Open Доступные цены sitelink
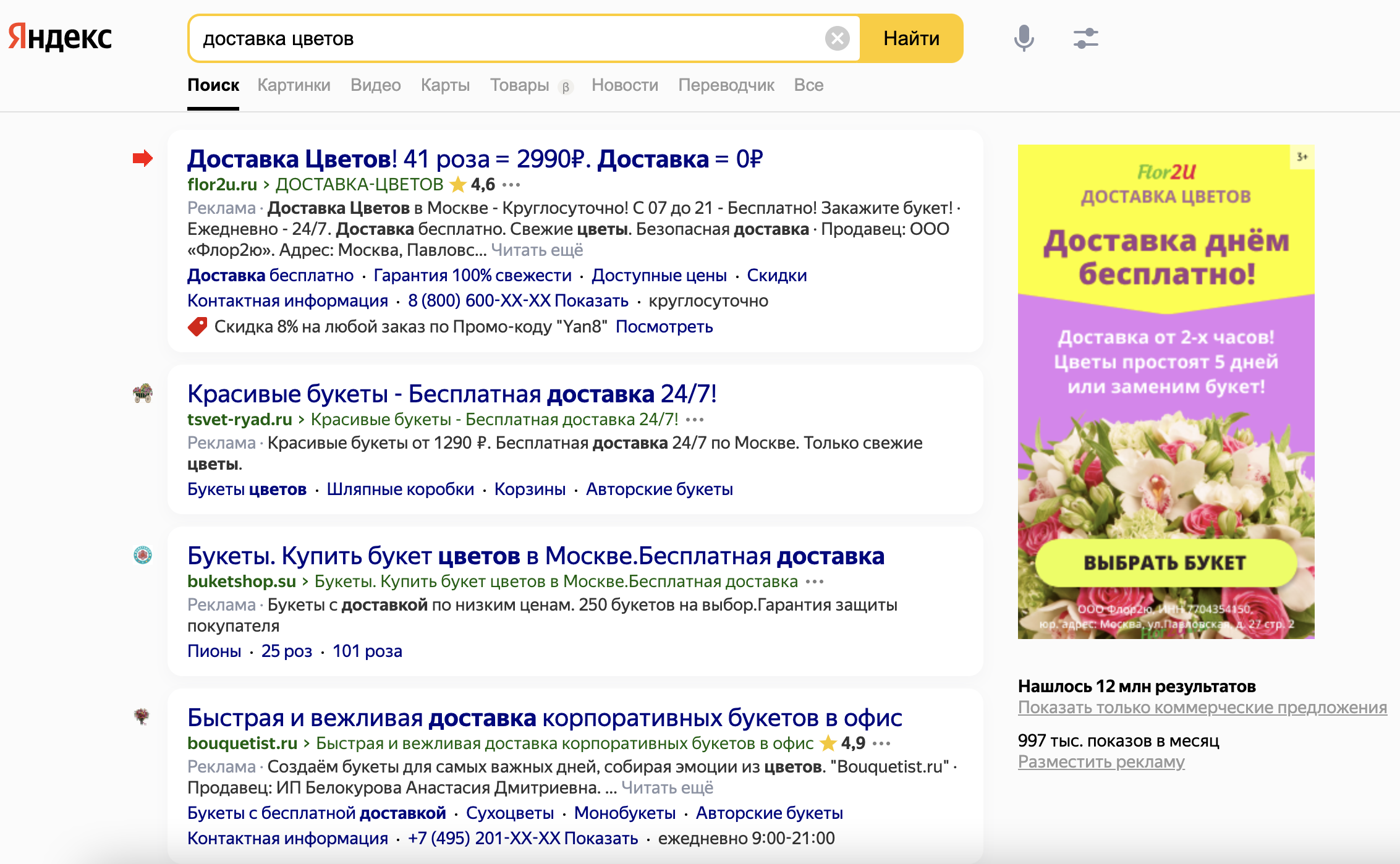This screenshot has width=1400, height=864. coord(659,276)
